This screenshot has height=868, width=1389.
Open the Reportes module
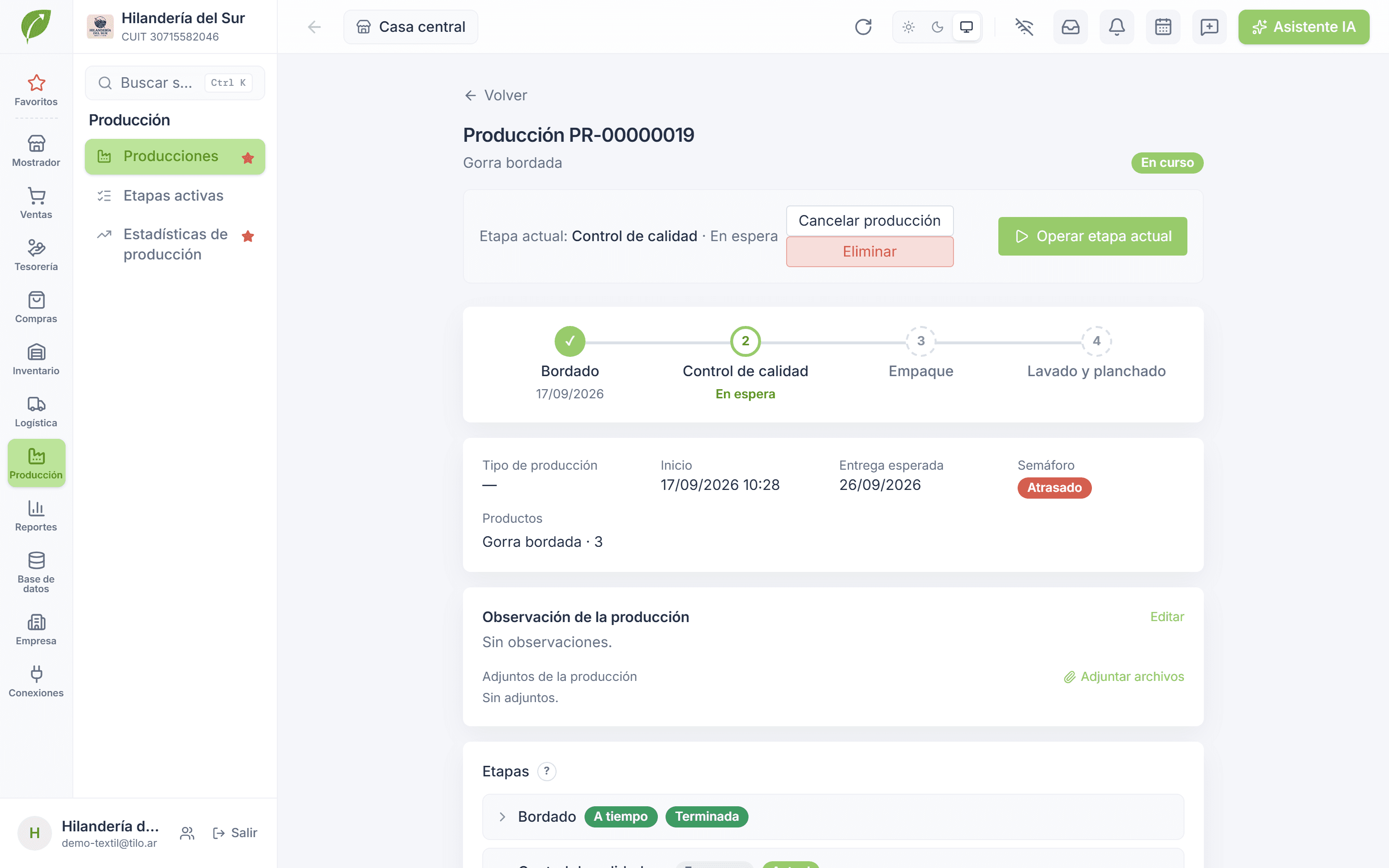[x=36, y=516]
